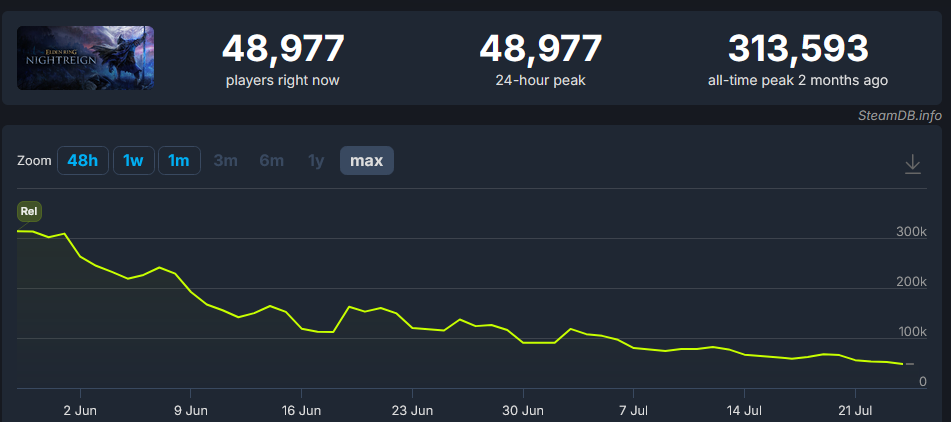Click the Zoom label text
Screen dimensions: 951x422
pos(34,161)
